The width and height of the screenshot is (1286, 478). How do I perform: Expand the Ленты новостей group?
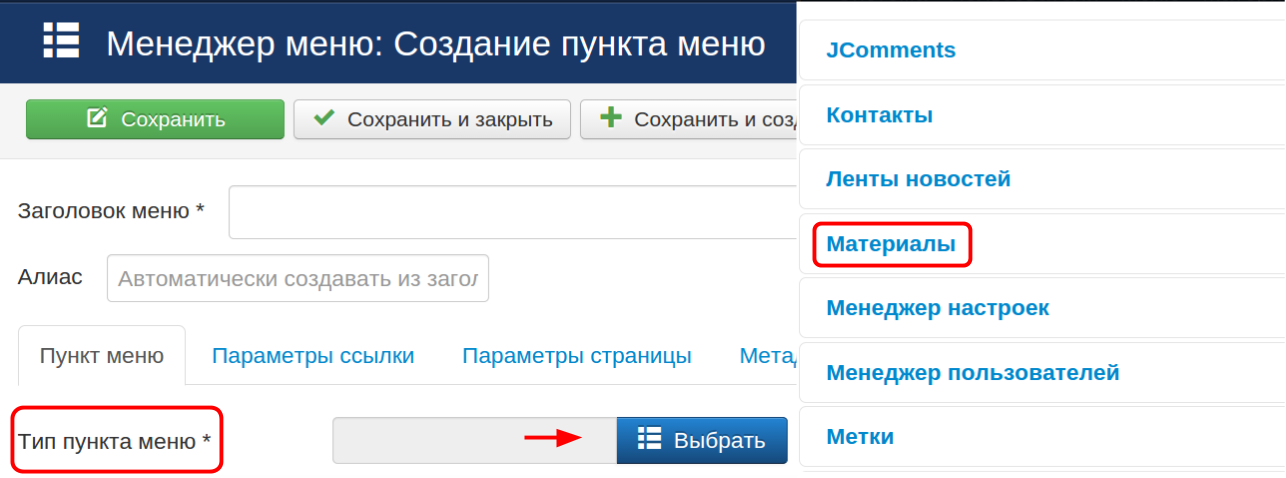[918, 180]
